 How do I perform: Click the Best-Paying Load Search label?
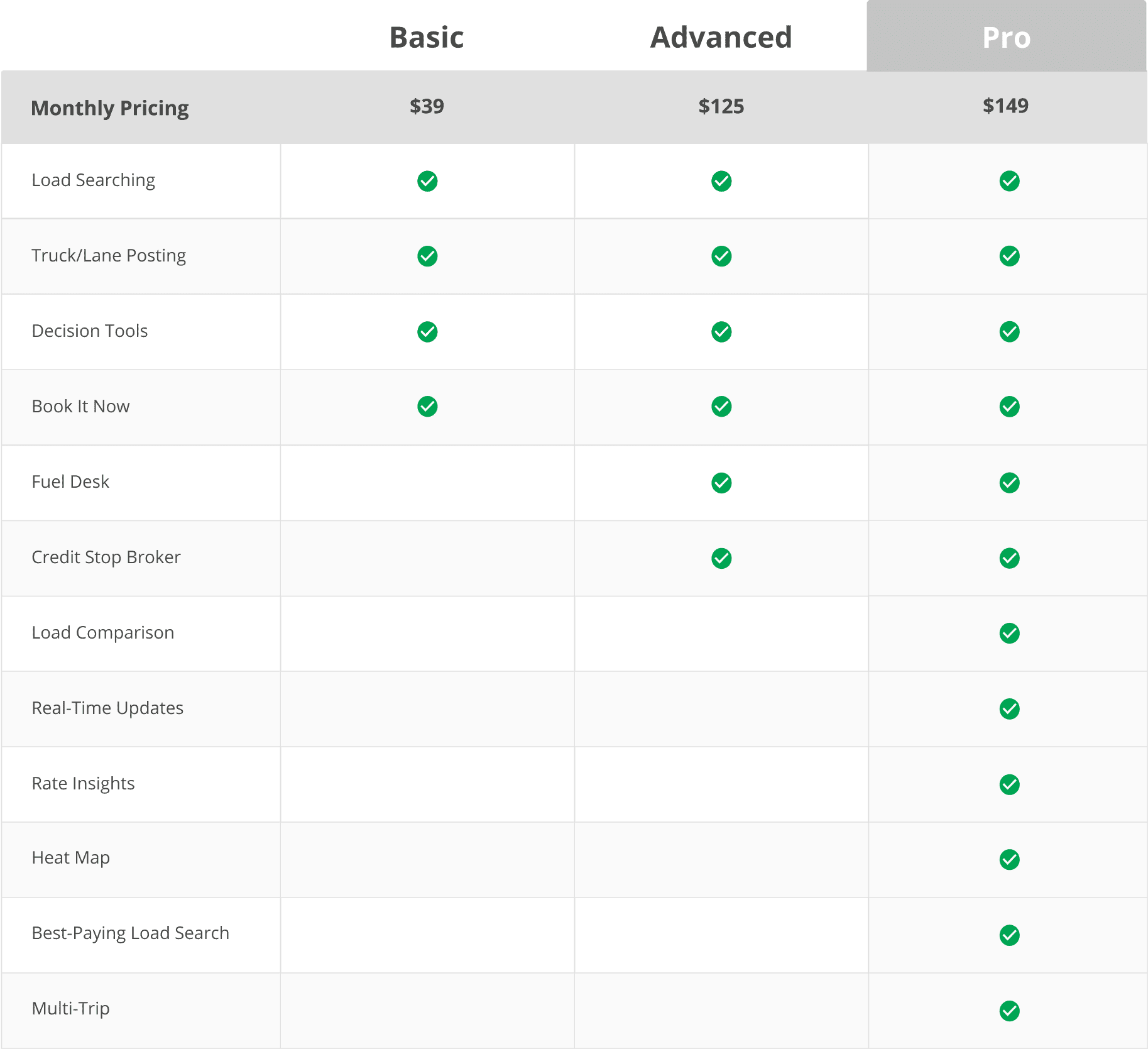click(x=130, y=933)
